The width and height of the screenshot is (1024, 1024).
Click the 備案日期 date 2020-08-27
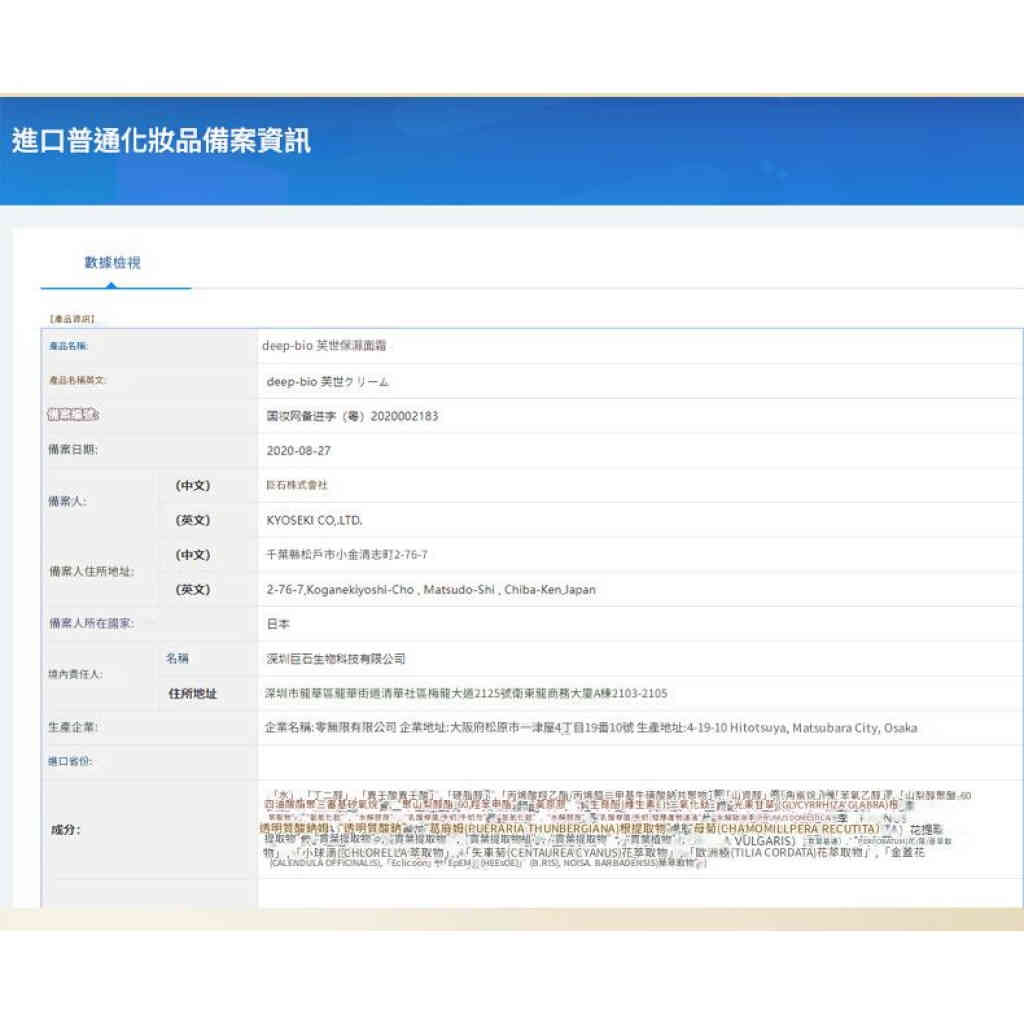pos(290,451)
